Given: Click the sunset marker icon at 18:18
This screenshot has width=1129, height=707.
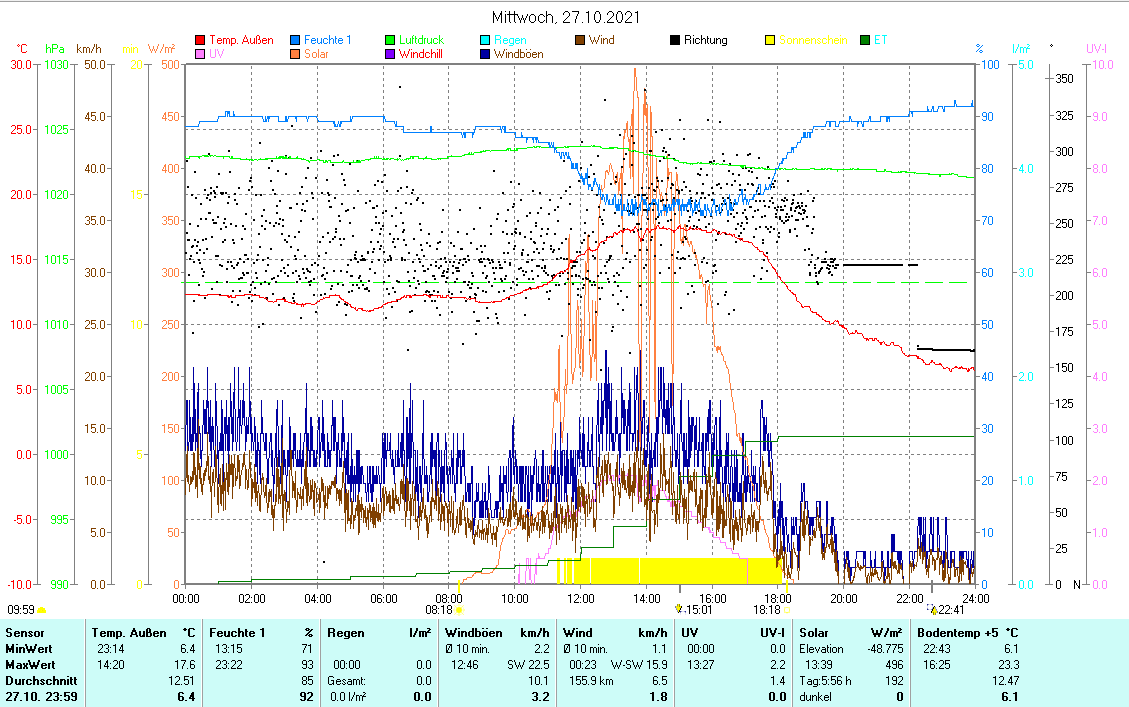Looking at the screenshot, I should (787, 609).
